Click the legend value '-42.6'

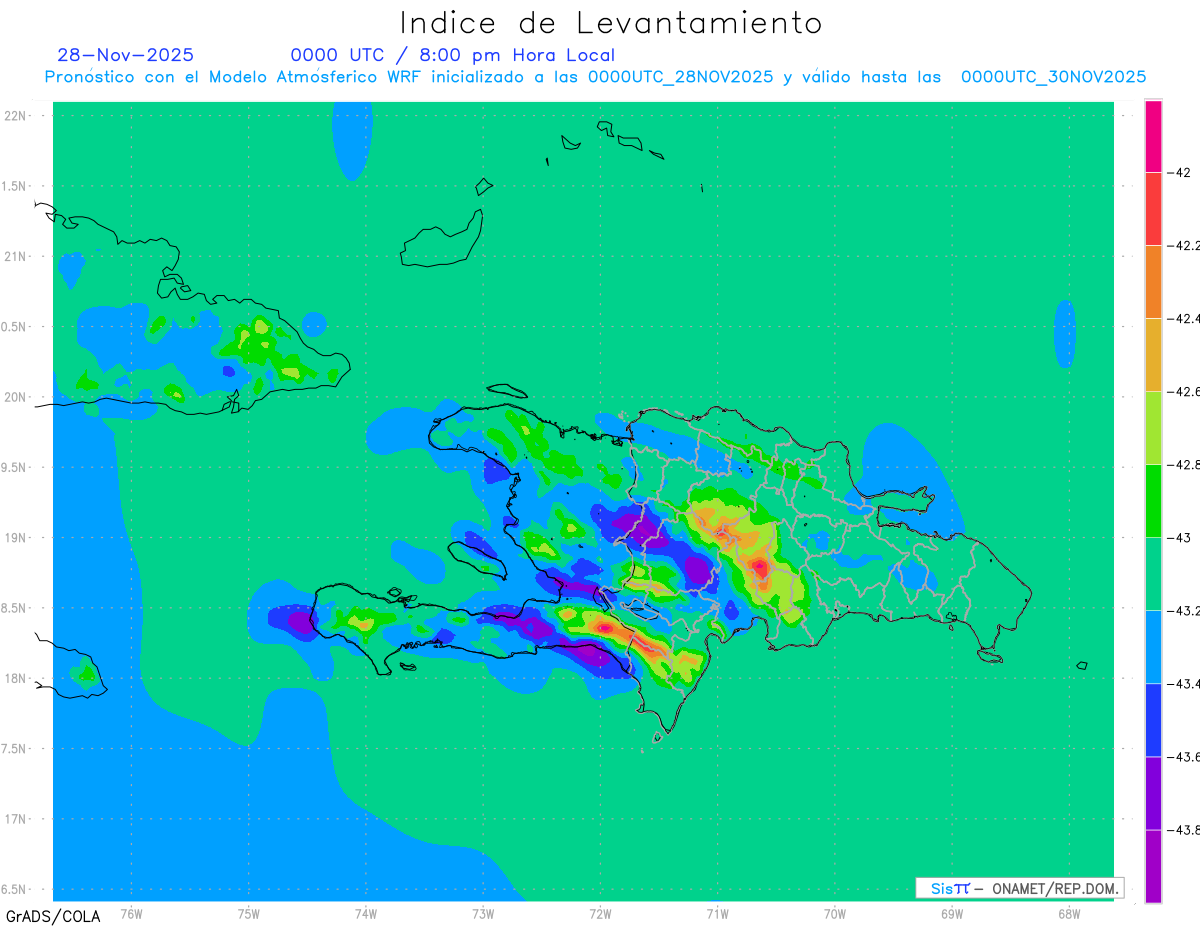tap(1185, 392)
